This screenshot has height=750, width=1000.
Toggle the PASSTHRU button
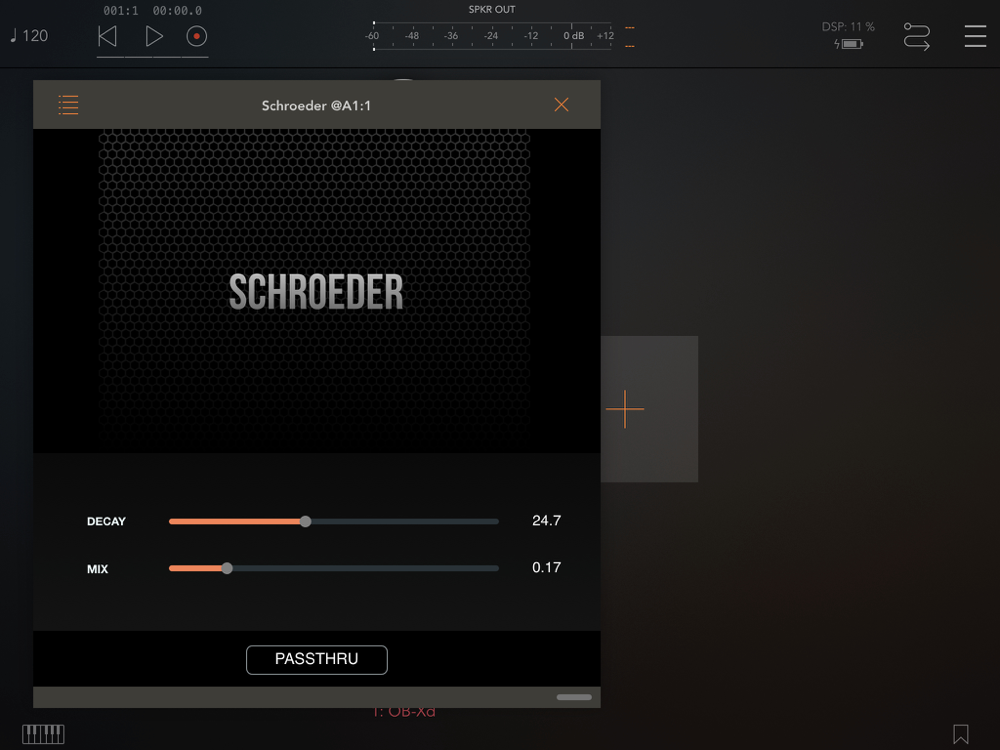point(317,659)
